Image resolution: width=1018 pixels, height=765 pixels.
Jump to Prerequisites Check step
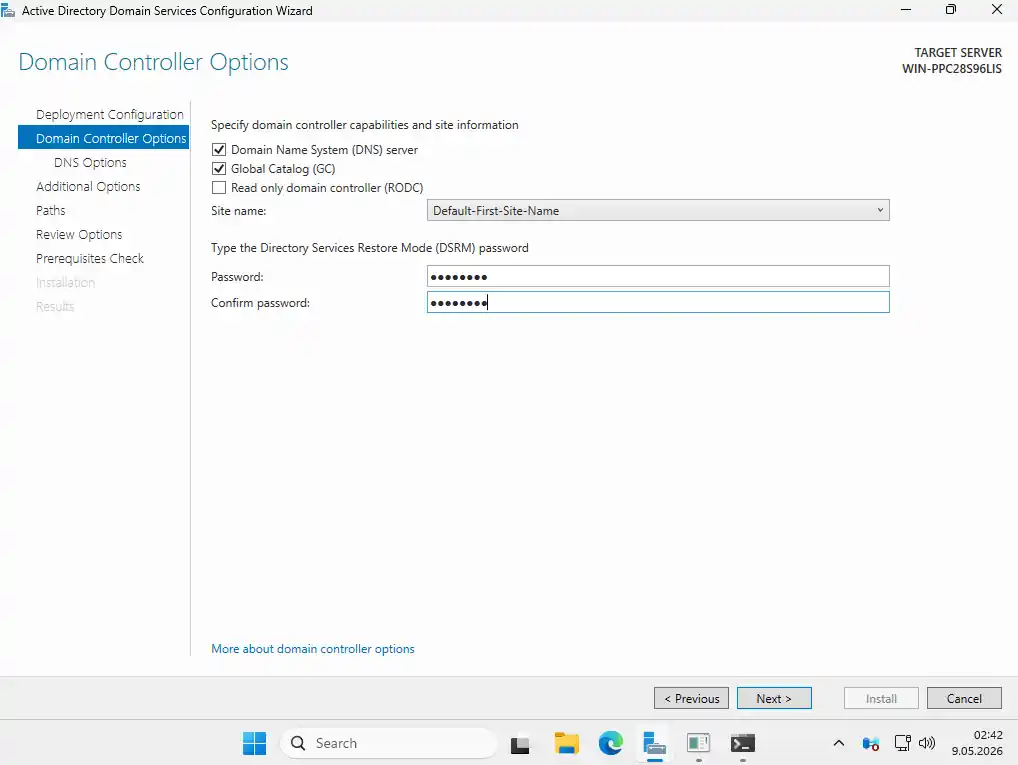click(x=90, y=258)
